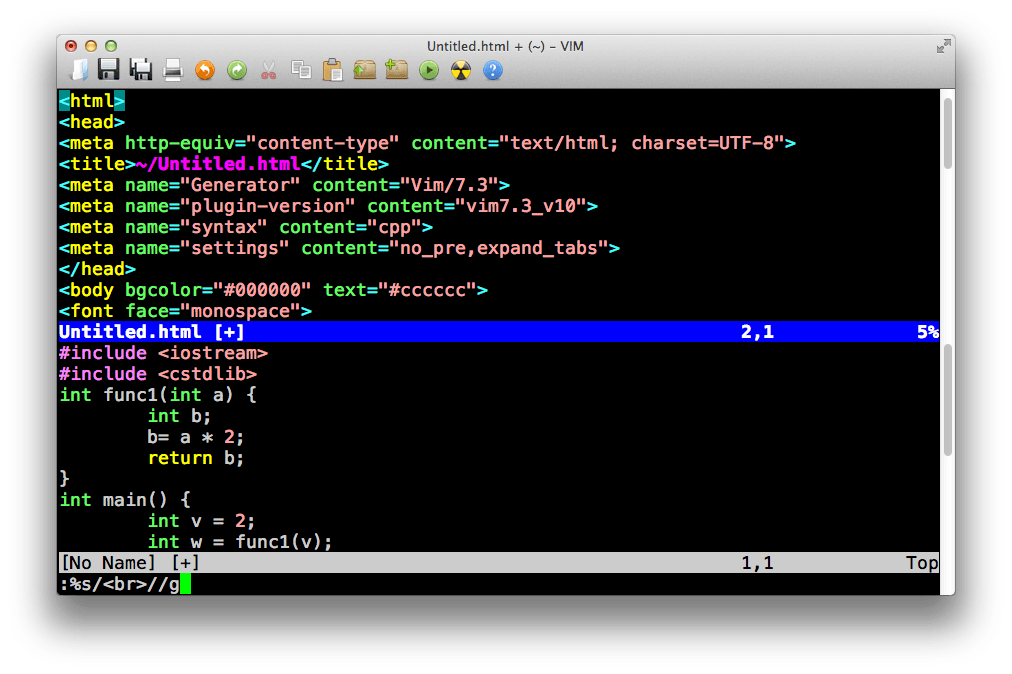Save a Vim session via the folder-plus icon

click(395, 70)
